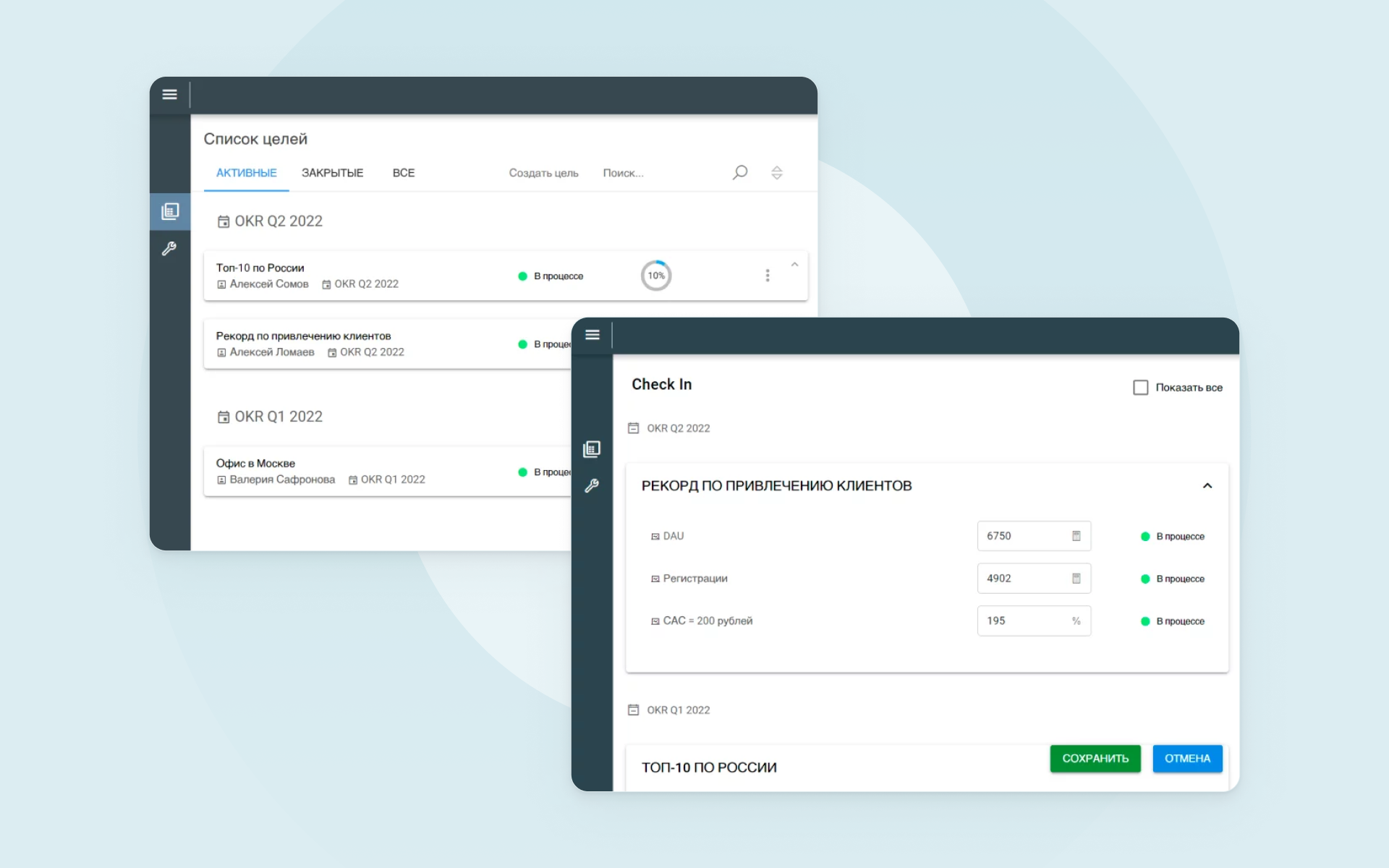This screenshot has height=868, width=1389.
Task: Collapse the Топ-10 по России goal card
Action: point(794,265)
